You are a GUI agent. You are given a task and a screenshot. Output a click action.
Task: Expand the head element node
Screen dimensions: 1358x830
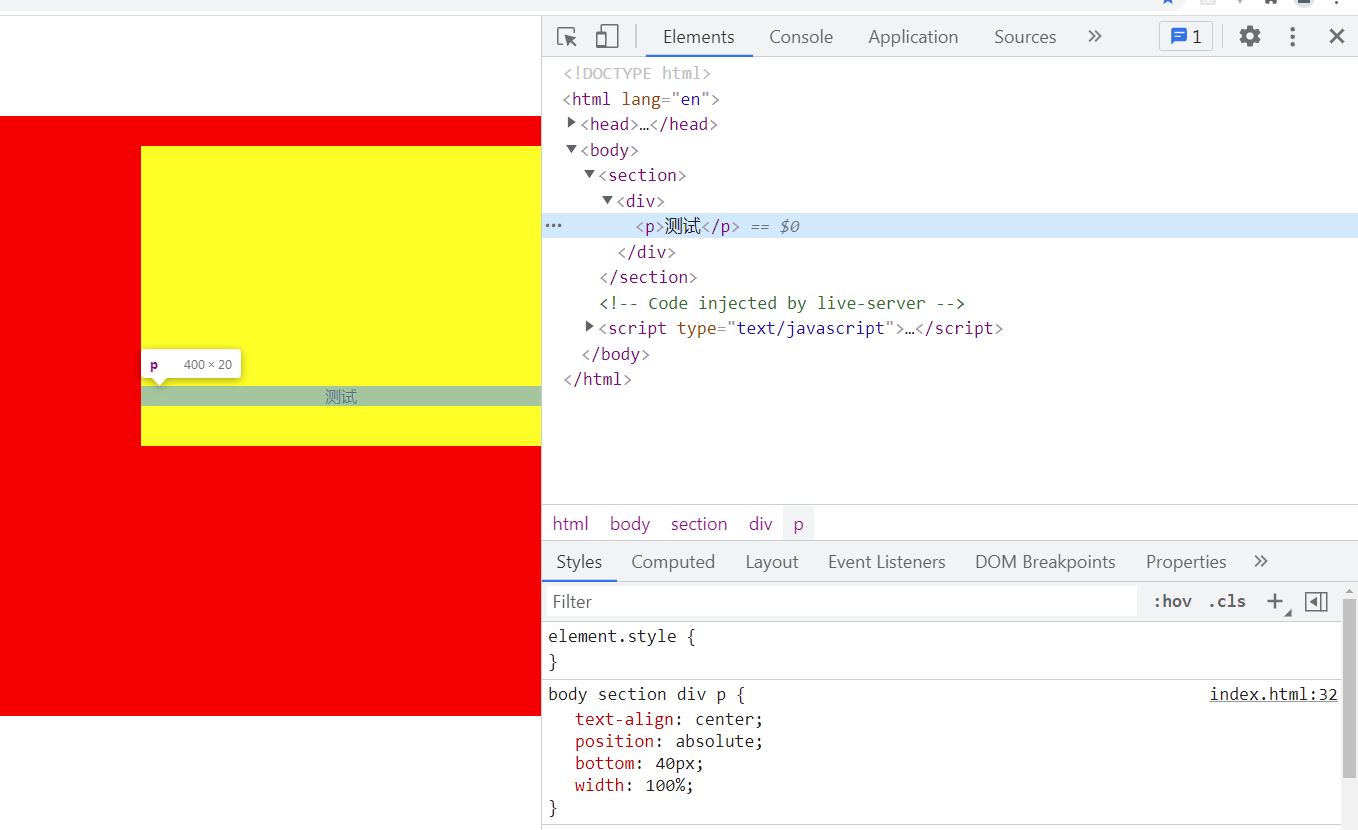pos(572,123)
